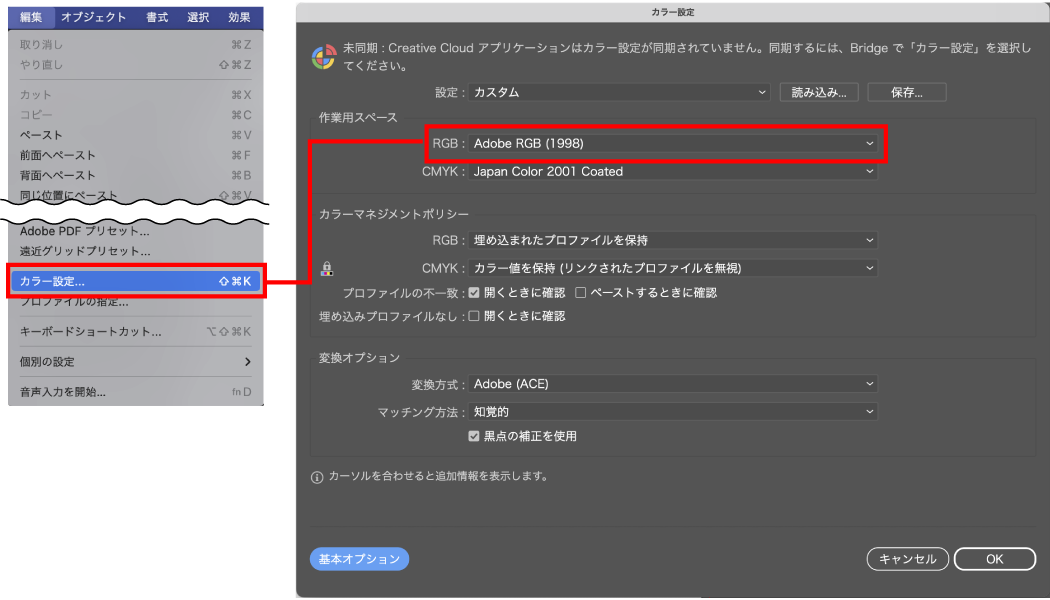Open RGB policy 埋め込まれたプロファイルを保持 dropdown
This screenshot has width=1050, height=600.
672,240
